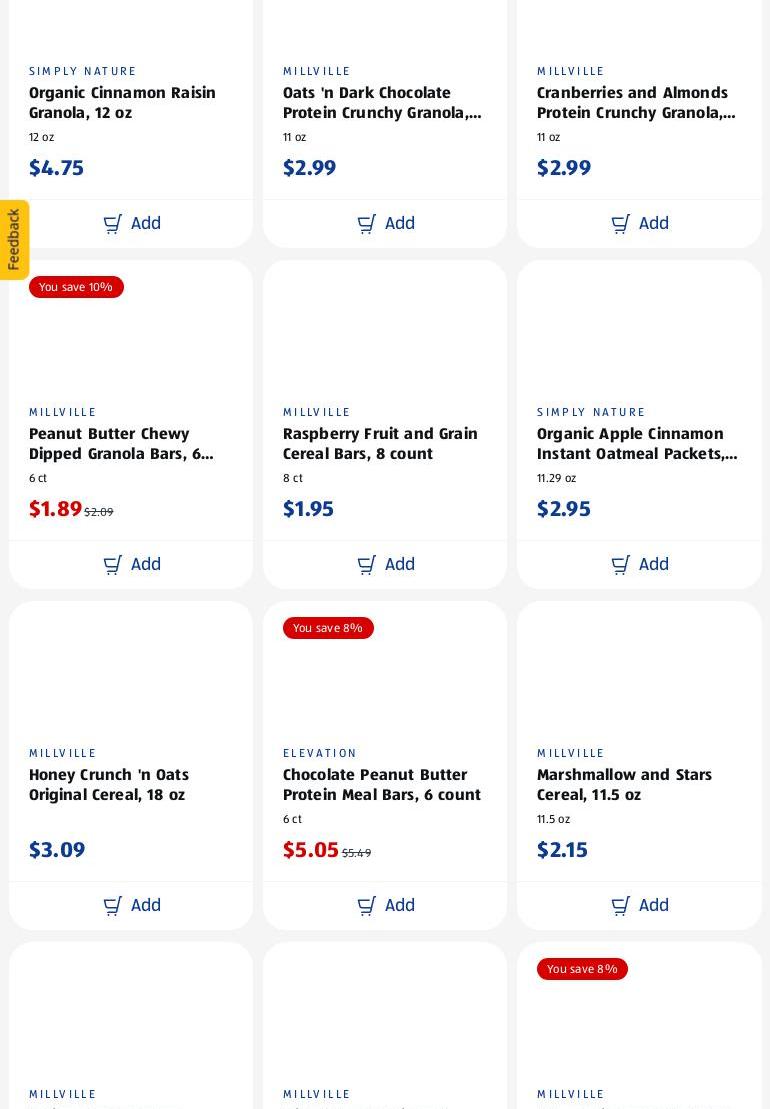The height and width of the screenshot is (1109, 770).
Task: Open the yellow Feedback side tab
Action: (x=13, y=240)
